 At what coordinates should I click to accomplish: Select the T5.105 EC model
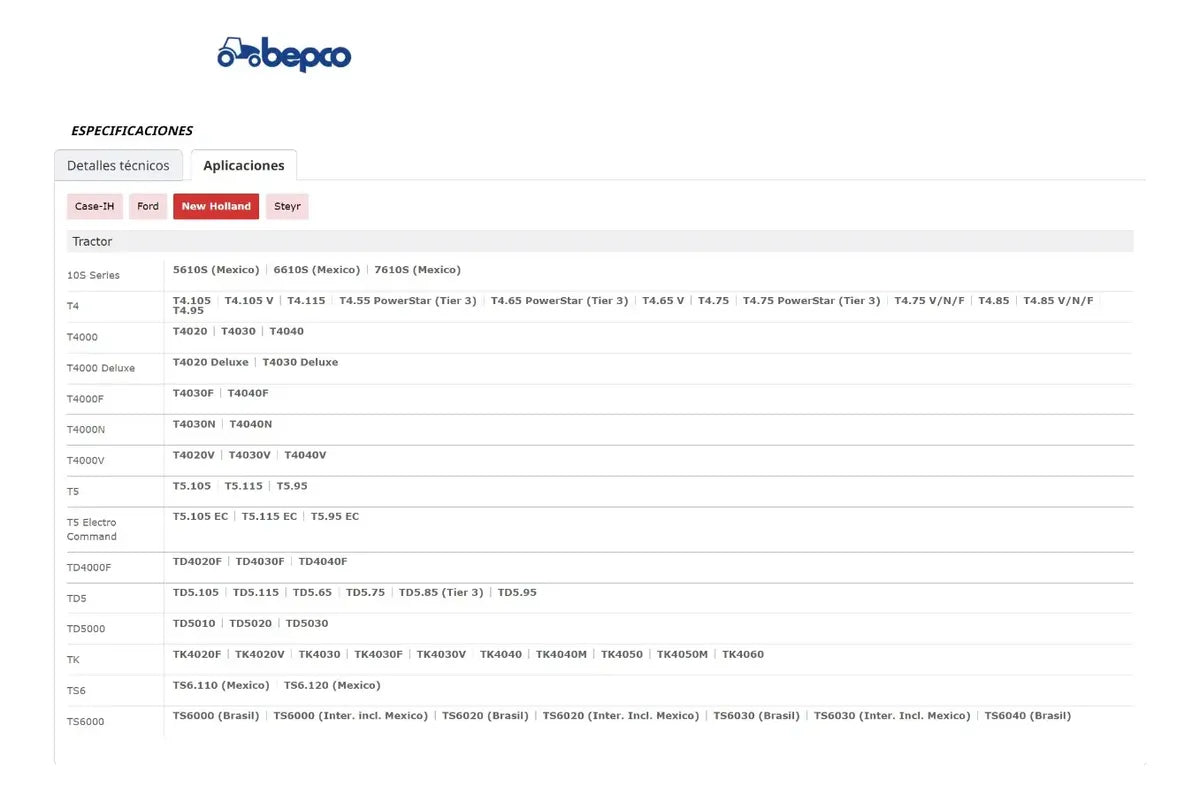point(201,517)
